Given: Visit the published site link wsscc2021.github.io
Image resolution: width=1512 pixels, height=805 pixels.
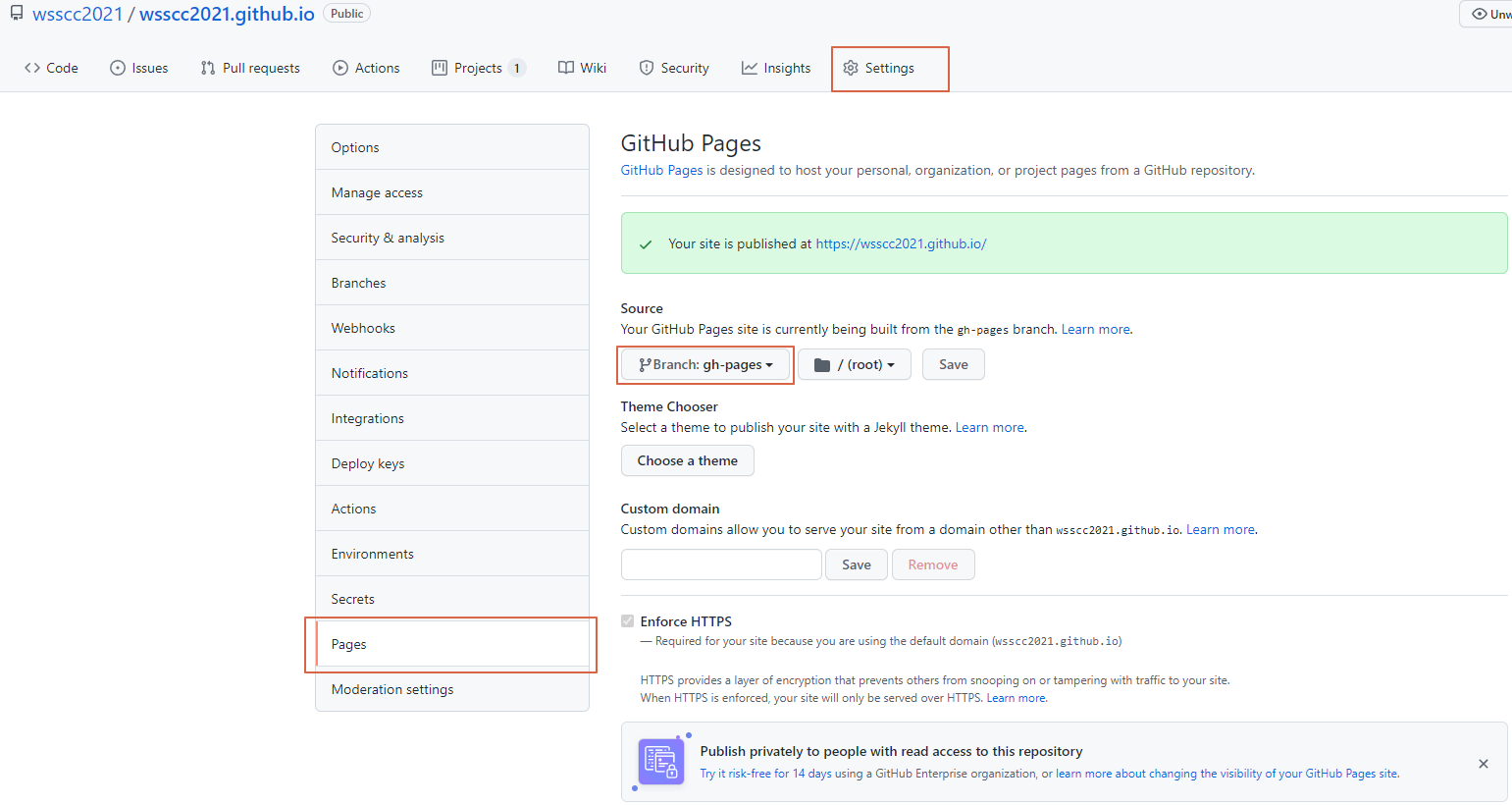Looking at the screenshot, I should (x=901, y=243).
